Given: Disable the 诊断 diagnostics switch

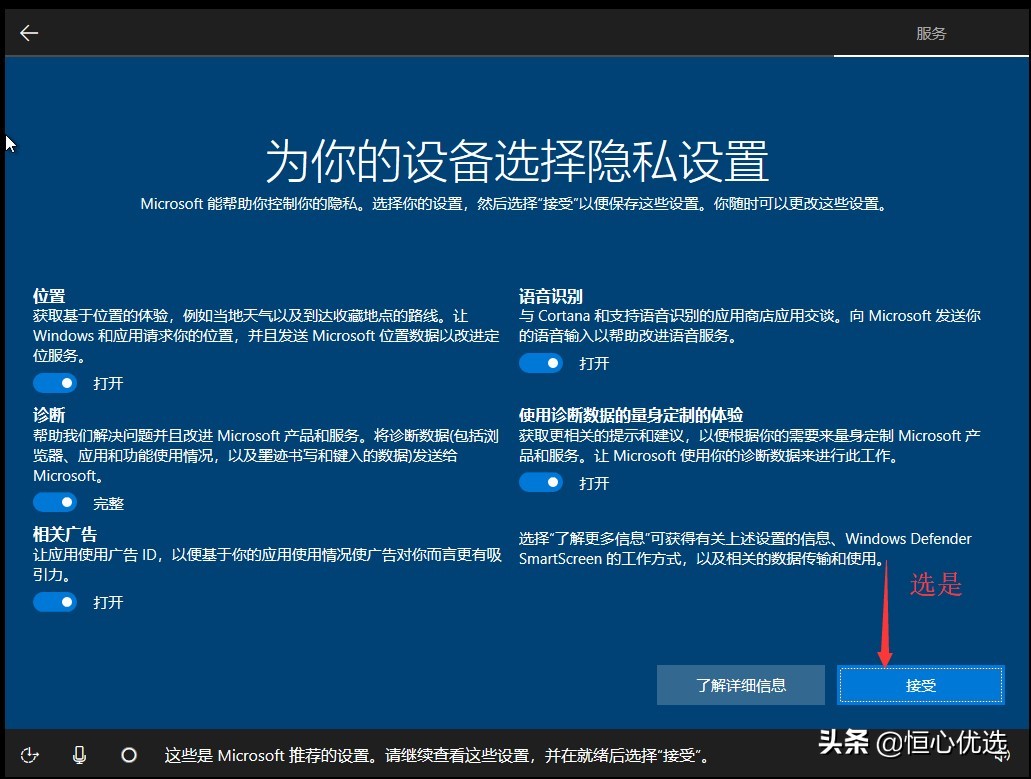Looking at the screenshot, I should pyautogui.click(x=55, y=502).
